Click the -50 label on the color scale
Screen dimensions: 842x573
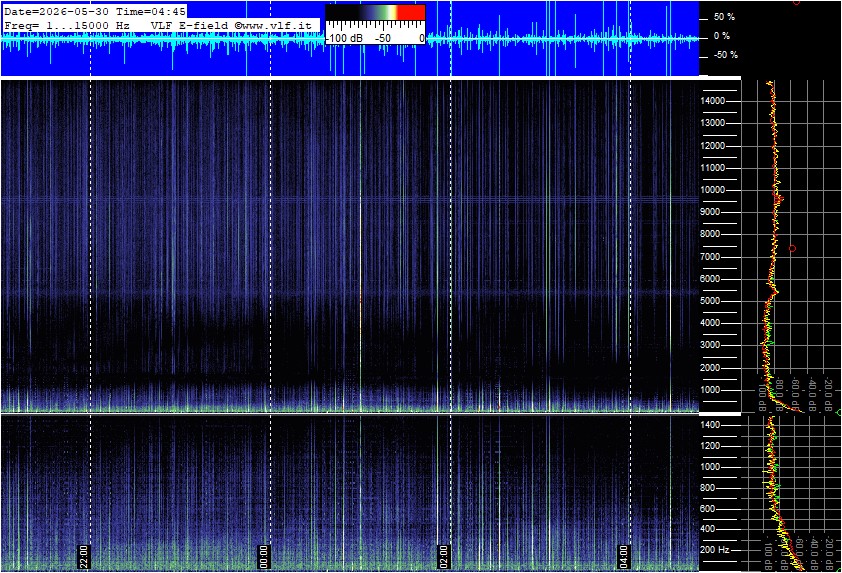383,39
